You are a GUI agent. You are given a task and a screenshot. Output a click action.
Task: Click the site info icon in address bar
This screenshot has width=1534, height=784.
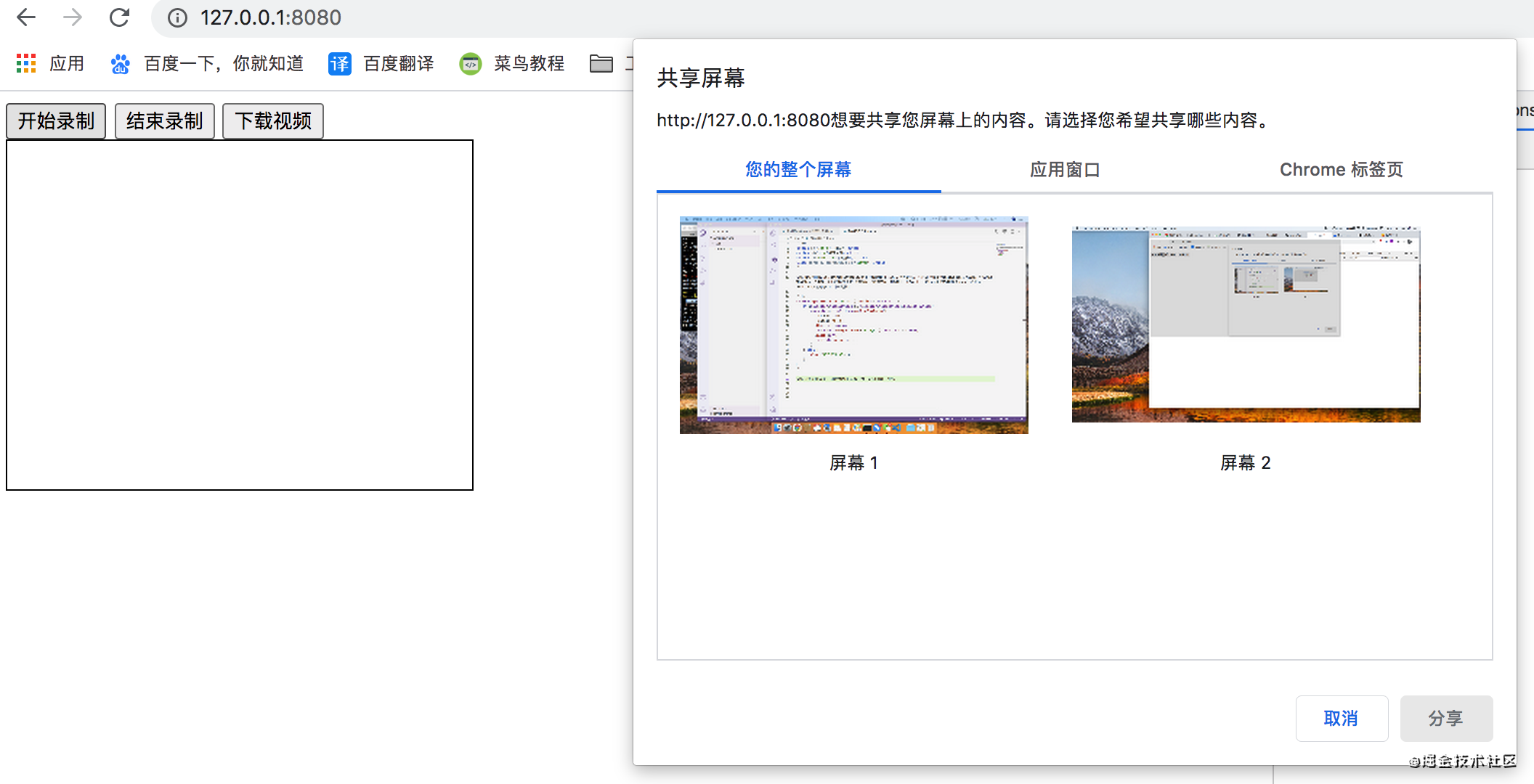tap(177, 17)
